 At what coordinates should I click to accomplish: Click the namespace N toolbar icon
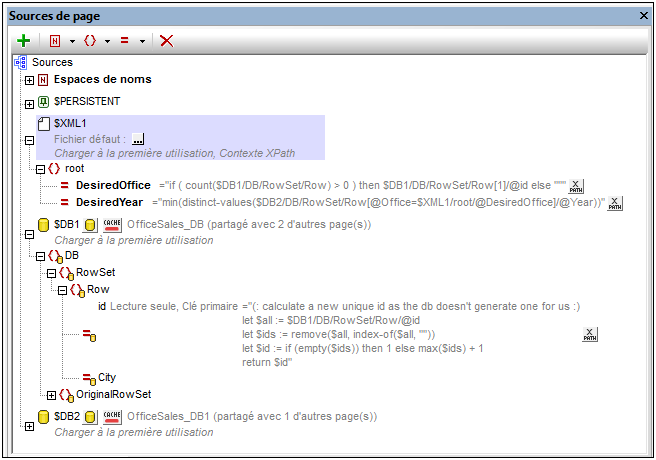point(55,41)
